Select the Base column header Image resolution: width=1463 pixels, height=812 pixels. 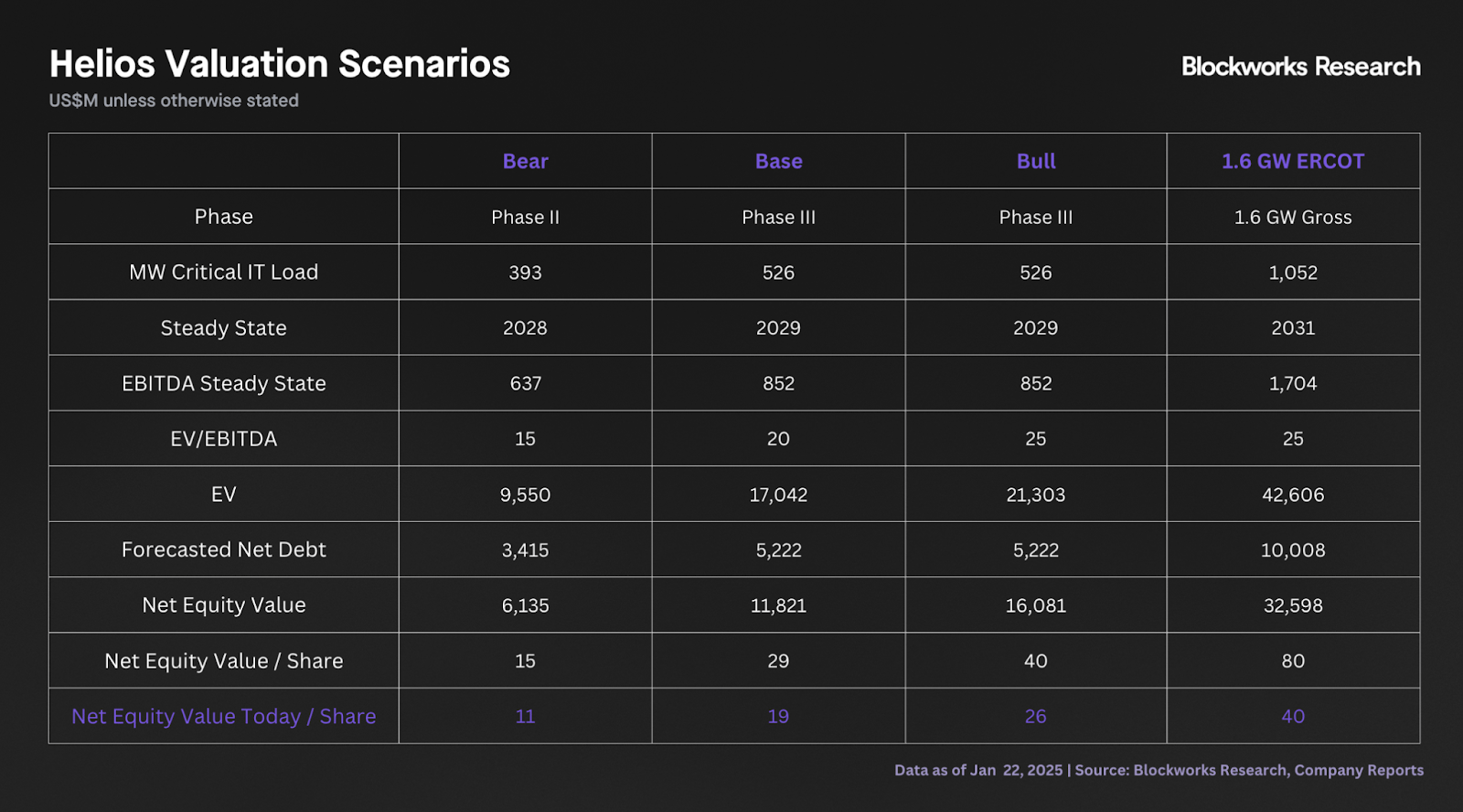(x=778, y=162)
